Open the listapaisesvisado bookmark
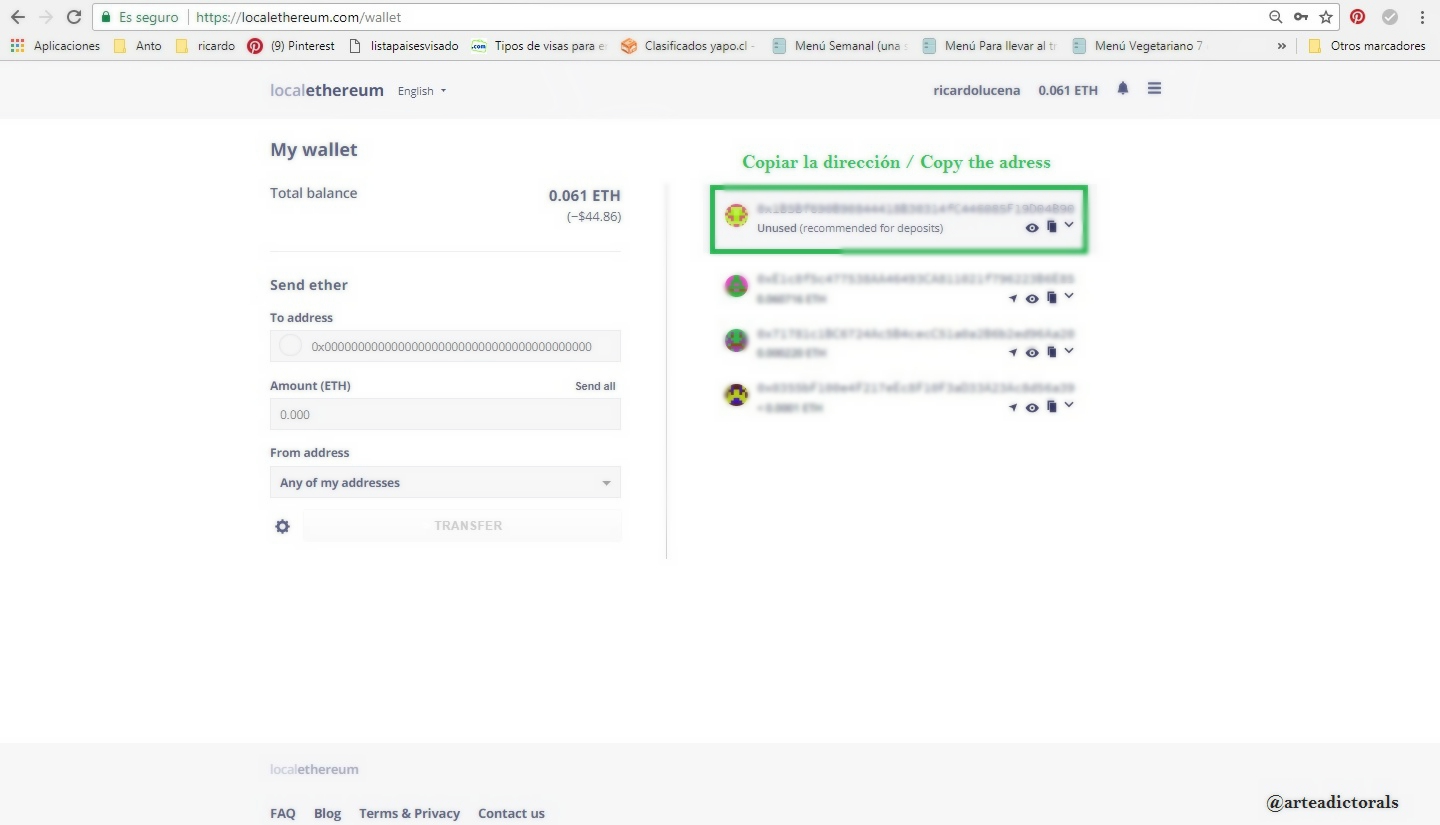This screenshot has height=825, width=1440. [403, 46]
